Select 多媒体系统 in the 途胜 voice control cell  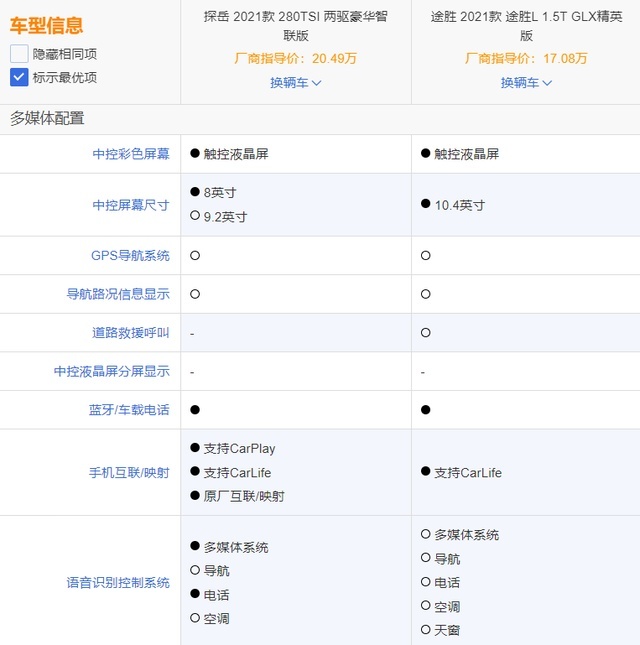[x=467, y=535]
